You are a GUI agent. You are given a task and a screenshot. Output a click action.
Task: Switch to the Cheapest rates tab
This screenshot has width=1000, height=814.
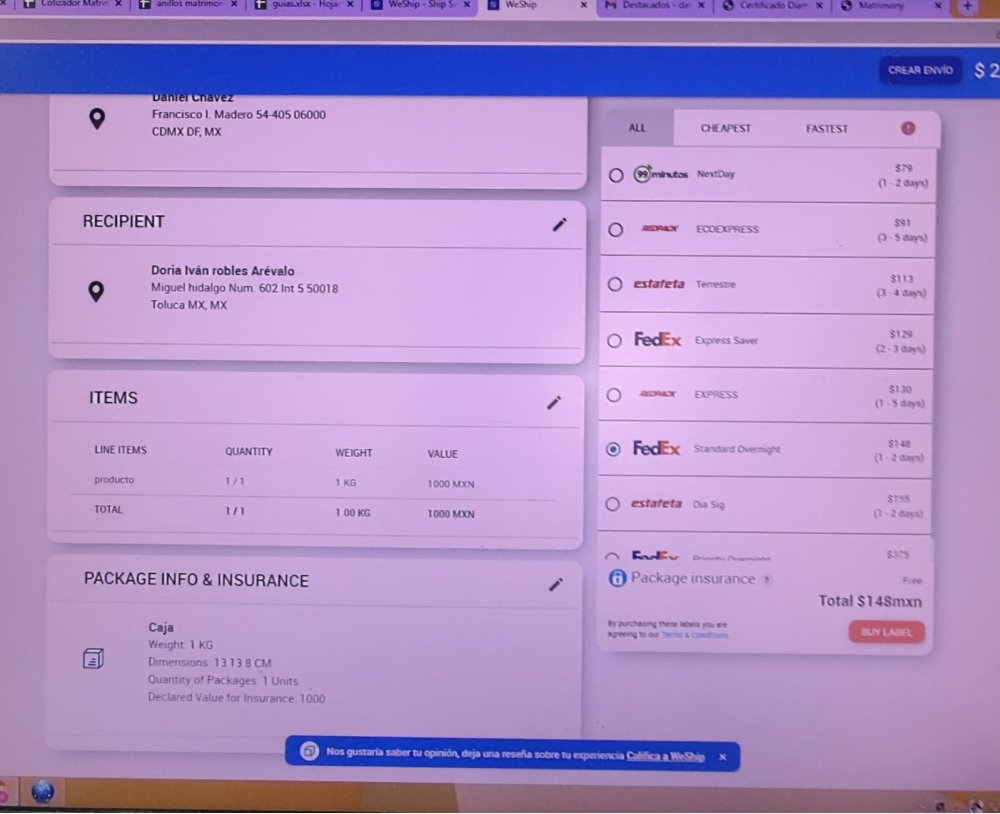coord(725,128)
